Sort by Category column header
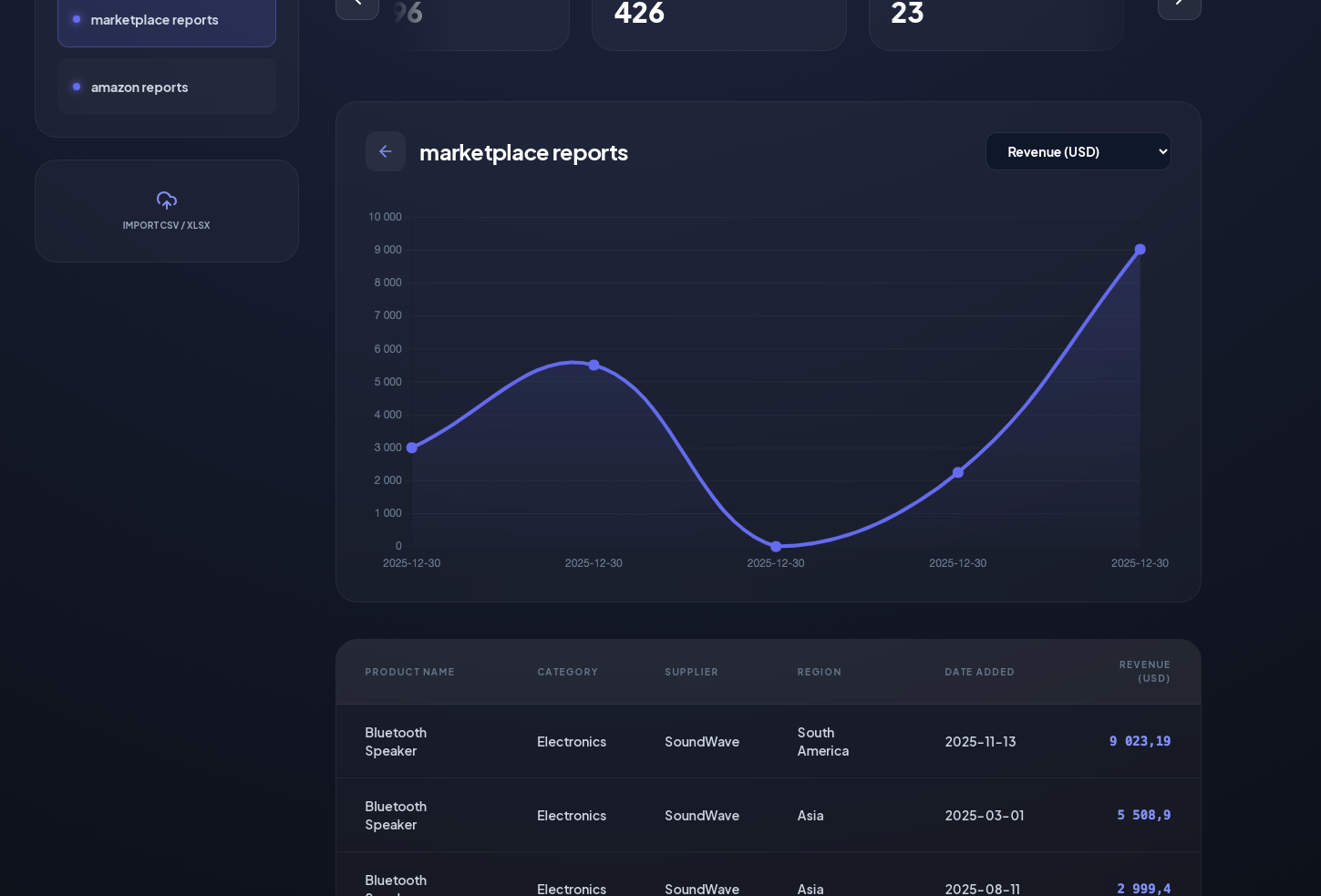1321x896 pixels. click(x=567, y=672)
